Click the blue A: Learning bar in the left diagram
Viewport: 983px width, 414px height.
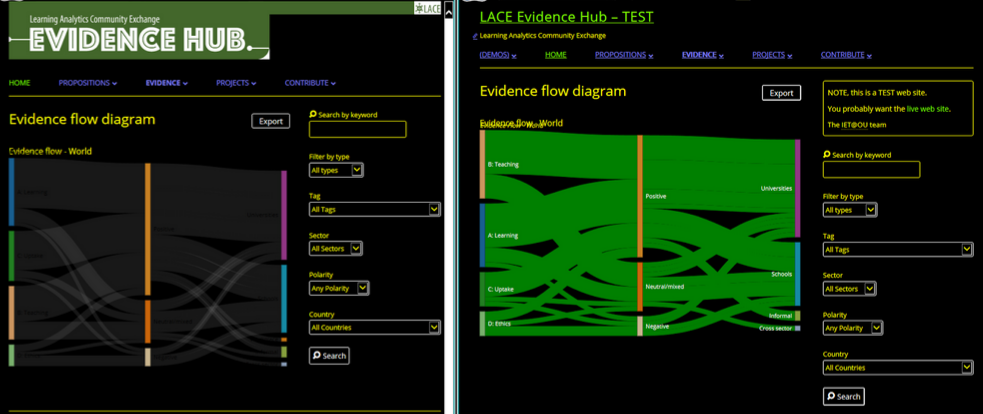click(x=11, y=192)
